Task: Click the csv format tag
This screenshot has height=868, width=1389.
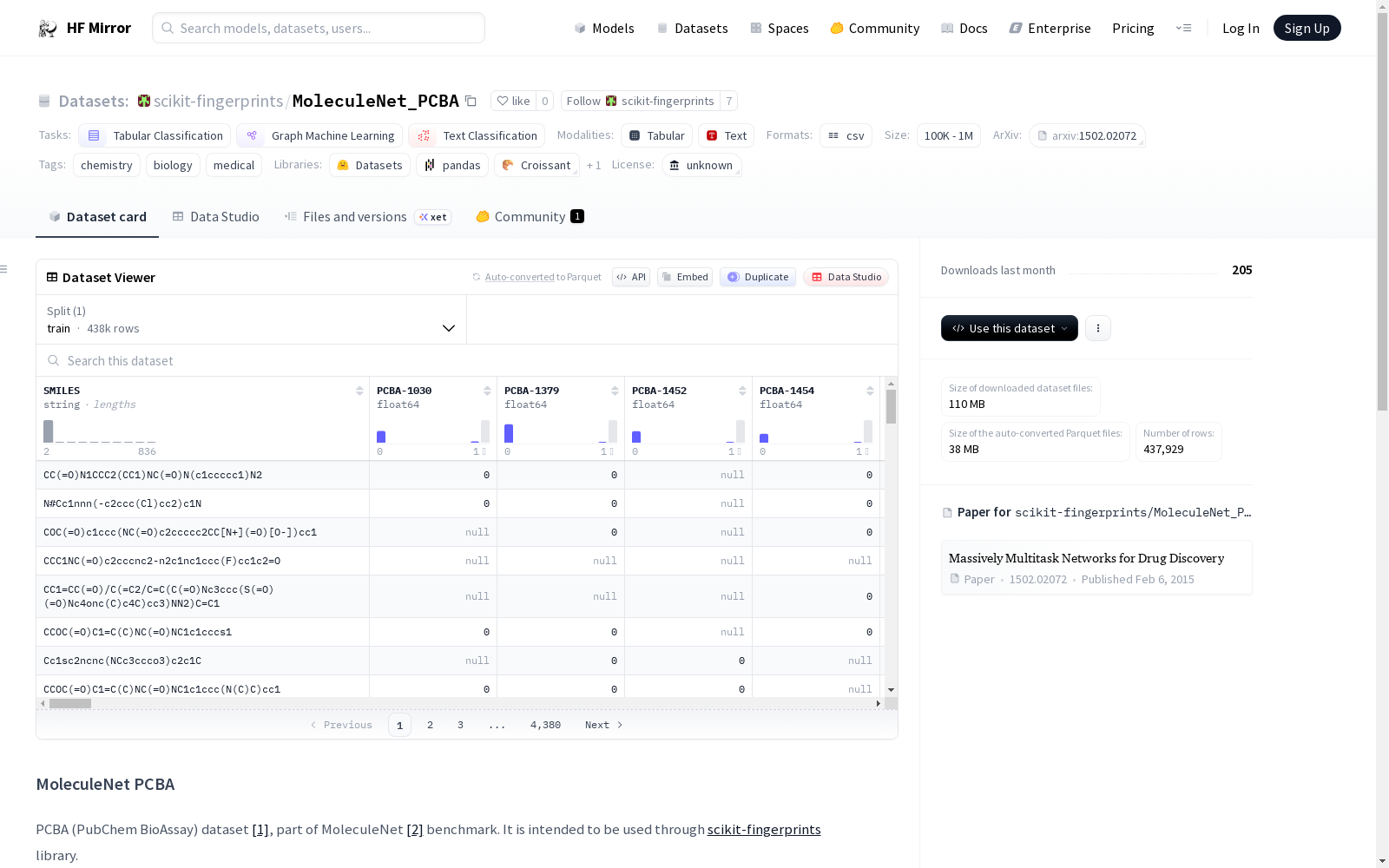Action: [x=846, y=135]
